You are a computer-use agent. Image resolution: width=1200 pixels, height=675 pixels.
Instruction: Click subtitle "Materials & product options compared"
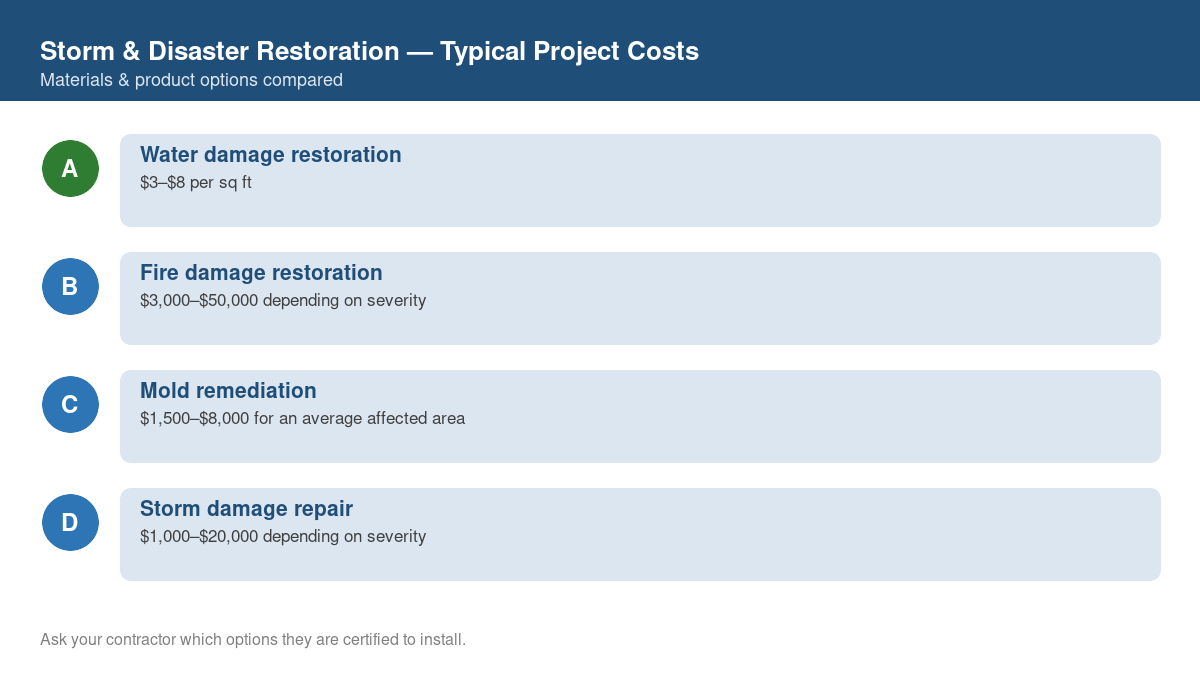(x=191, y=80)
